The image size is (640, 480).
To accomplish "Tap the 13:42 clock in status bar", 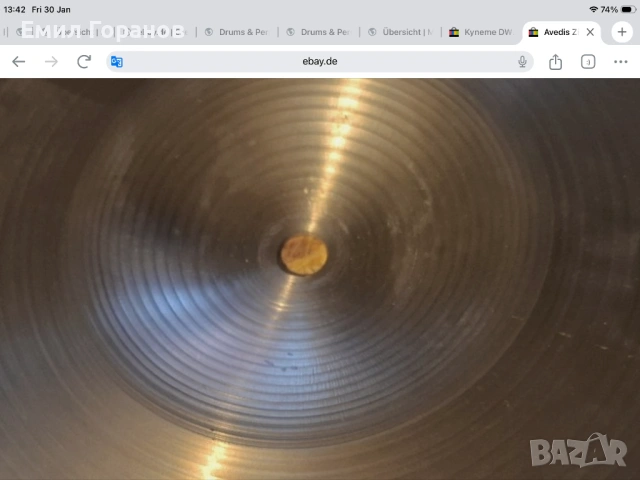I will click(x=14, y=9).
